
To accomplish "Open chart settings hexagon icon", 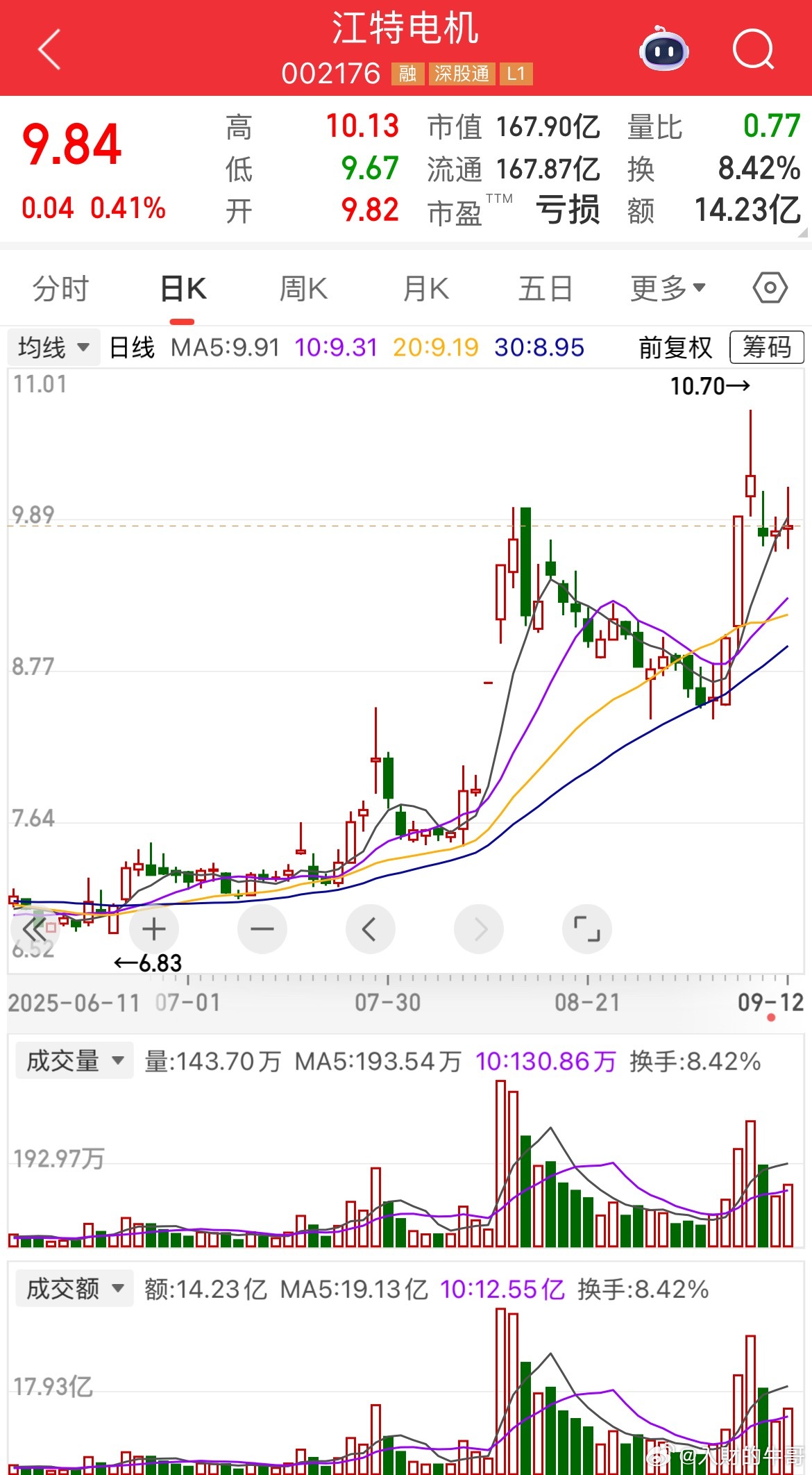I will (x=770, y=287).
